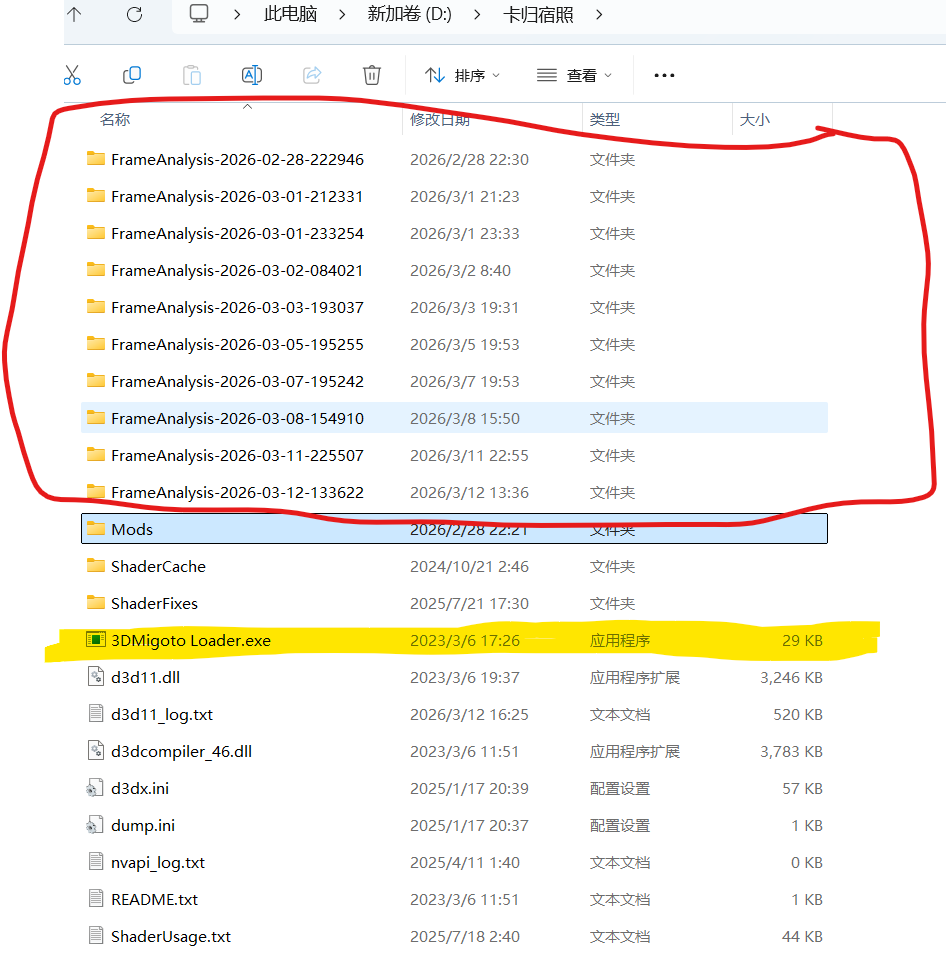The image size is (946, 966).
Task: Click the Up arrow navigation button
Action: [75, 15]
